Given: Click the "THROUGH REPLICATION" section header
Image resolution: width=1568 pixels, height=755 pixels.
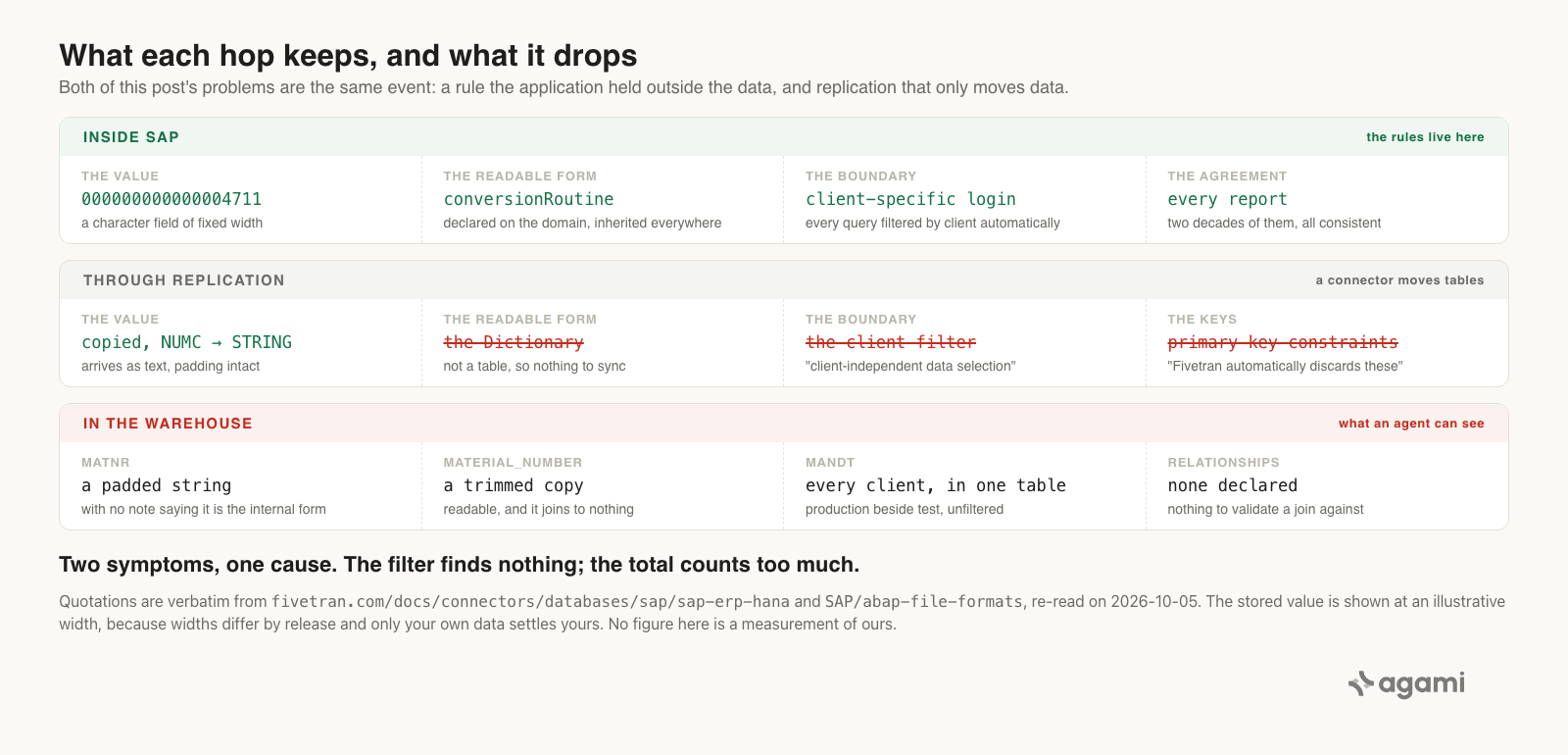Looking at the screenshot, I should [184, 280].
